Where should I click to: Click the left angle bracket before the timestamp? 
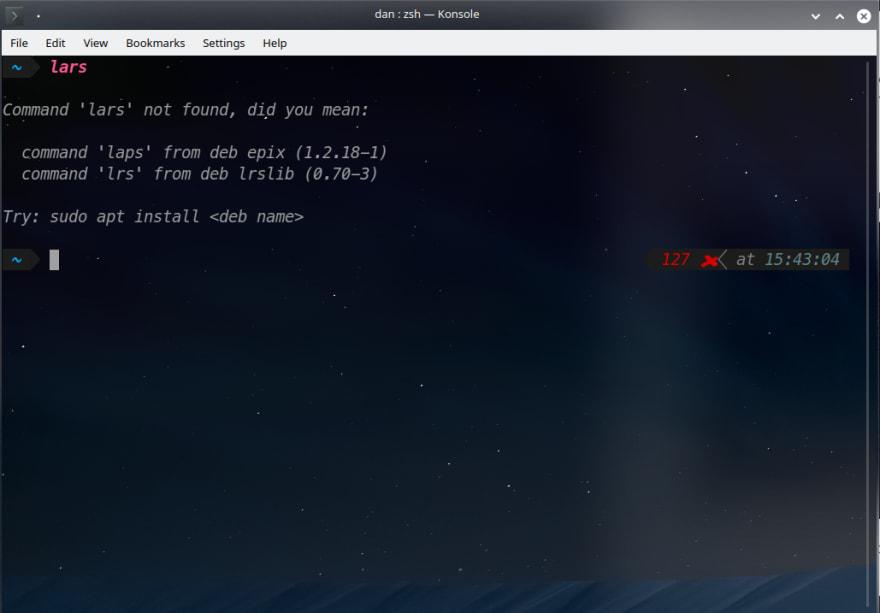tap(726, 259)
